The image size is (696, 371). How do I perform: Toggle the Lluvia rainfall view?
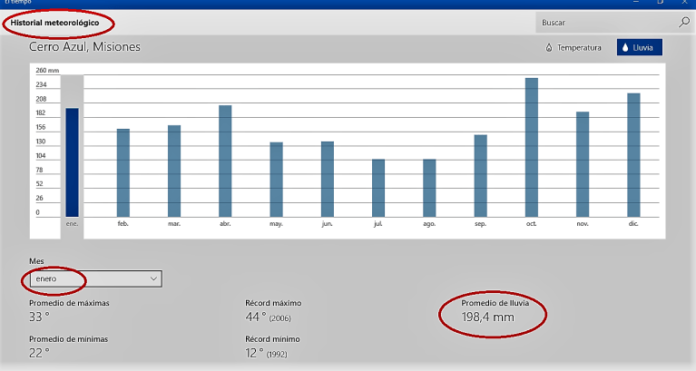[639, 47]
